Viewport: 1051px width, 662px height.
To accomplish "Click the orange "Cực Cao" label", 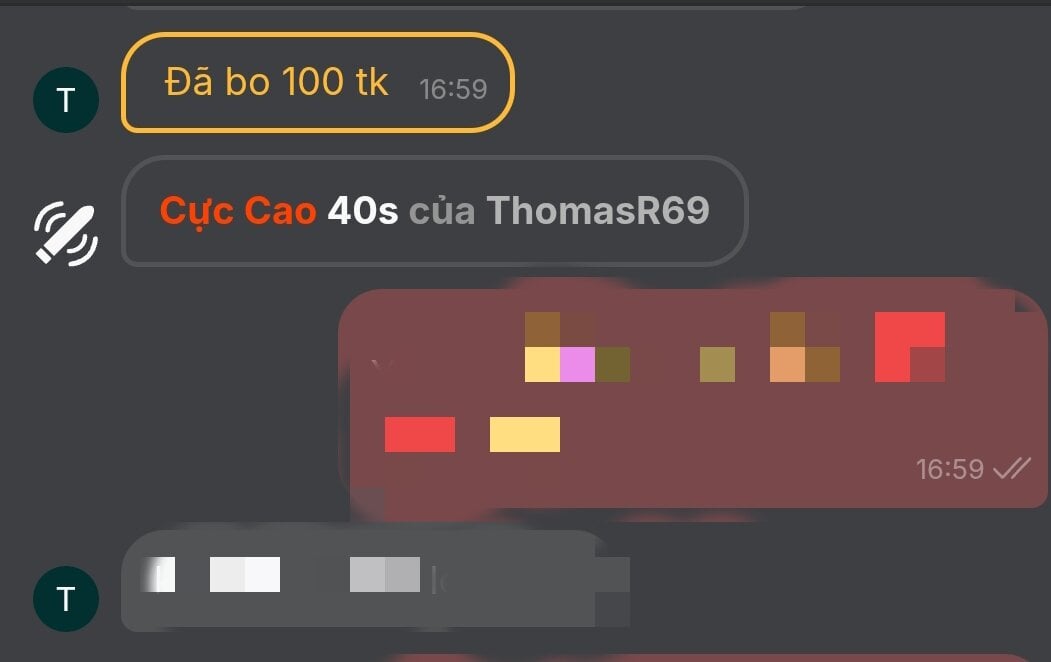I will 238,212.
